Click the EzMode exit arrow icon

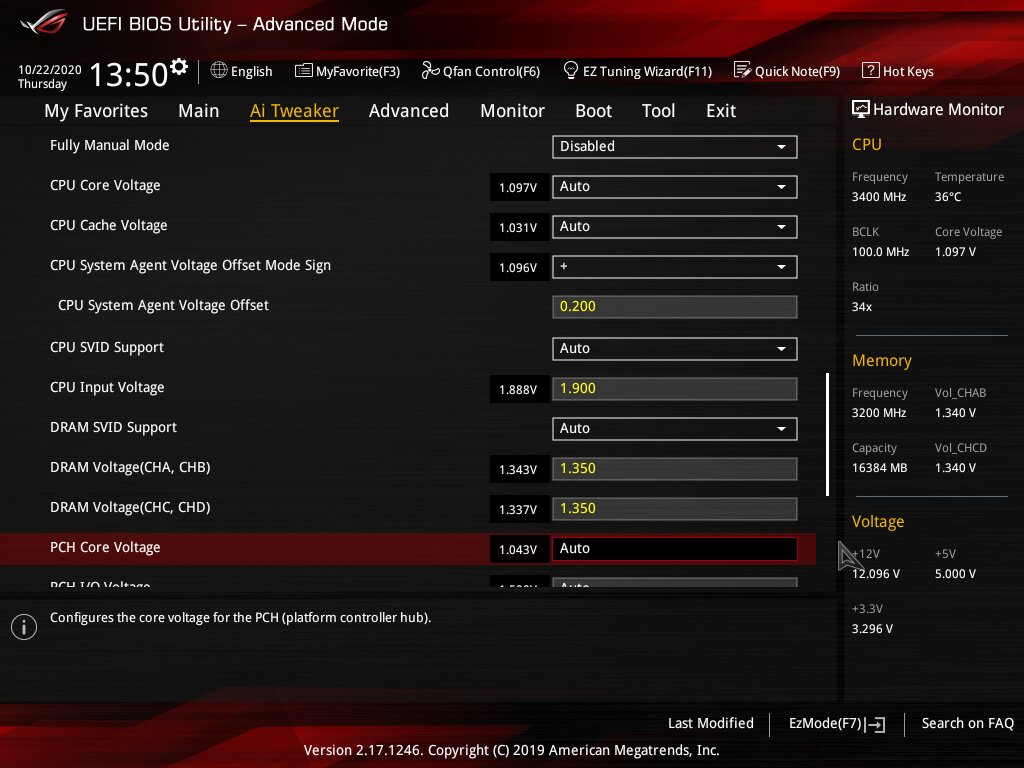(x=874, y=724)
